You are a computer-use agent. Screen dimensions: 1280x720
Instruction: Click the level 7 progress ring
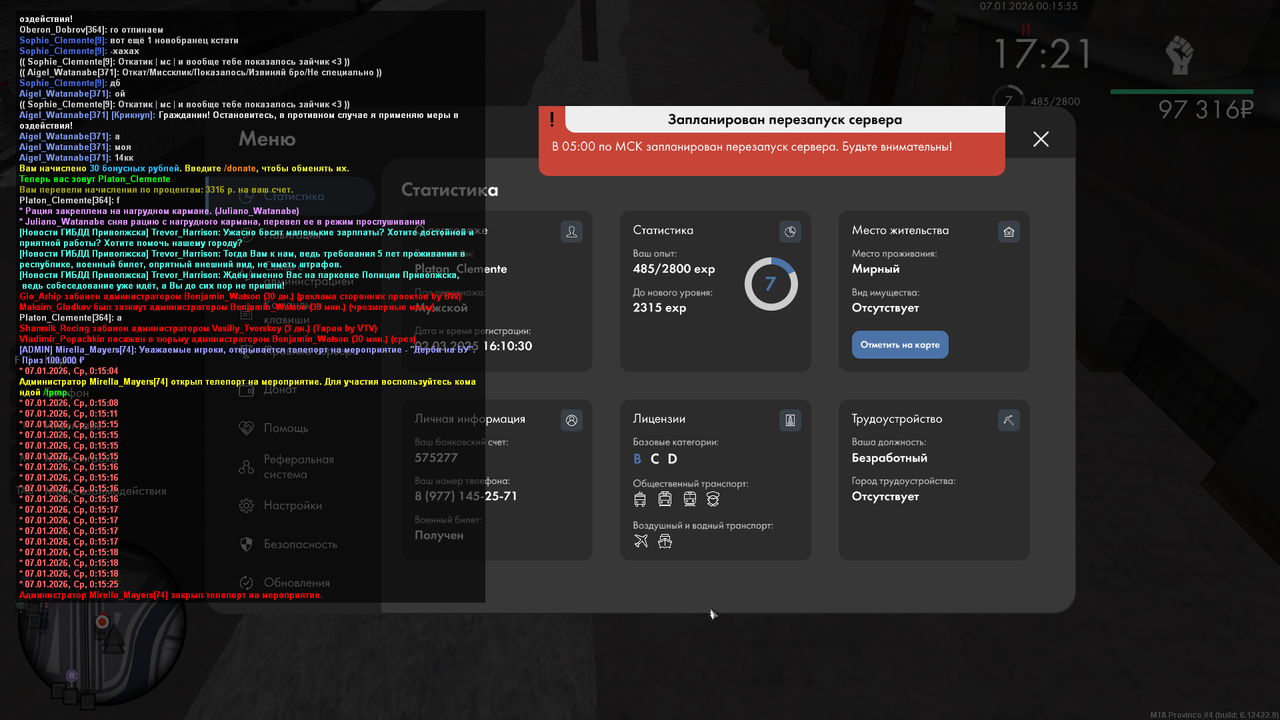771,284
